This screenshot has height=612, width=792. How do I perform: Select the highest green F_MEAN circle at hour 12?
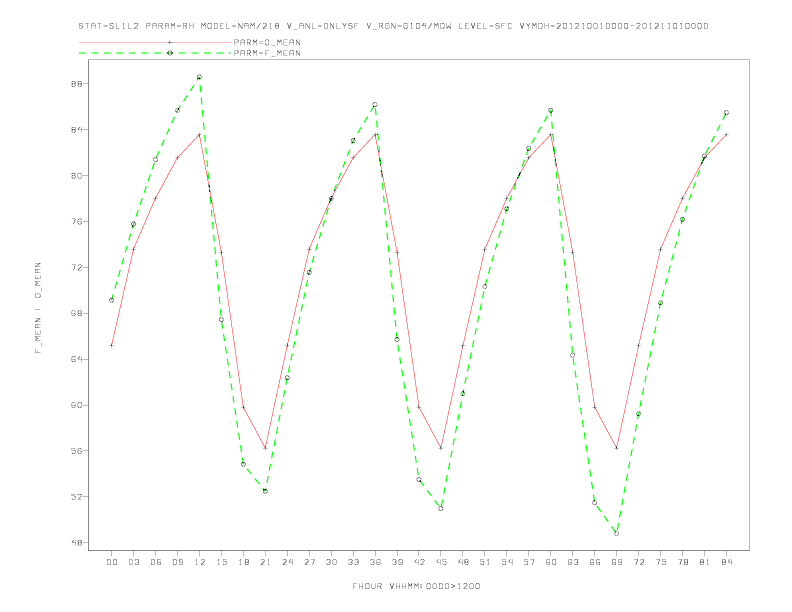point(200,77)
